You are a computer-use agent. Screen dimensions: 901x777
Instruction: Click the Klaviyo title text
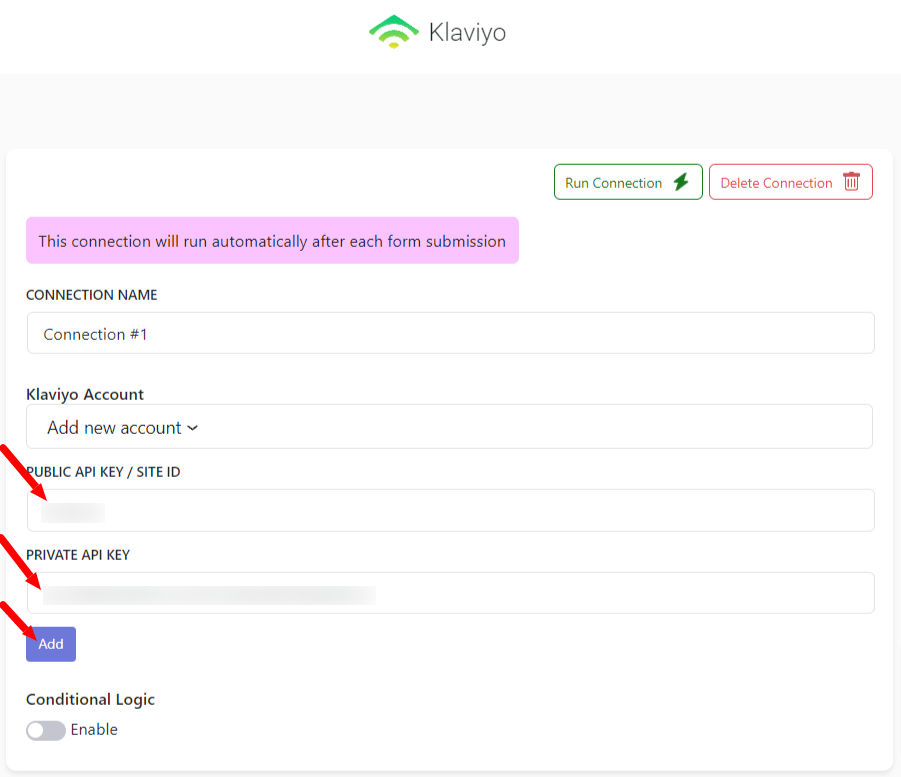467,33
